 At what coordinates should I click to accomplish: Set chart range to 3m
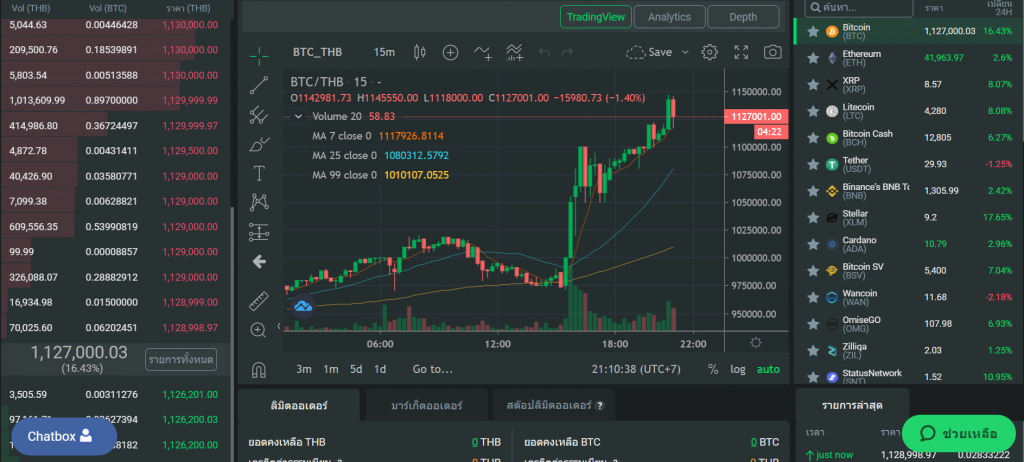304,369
